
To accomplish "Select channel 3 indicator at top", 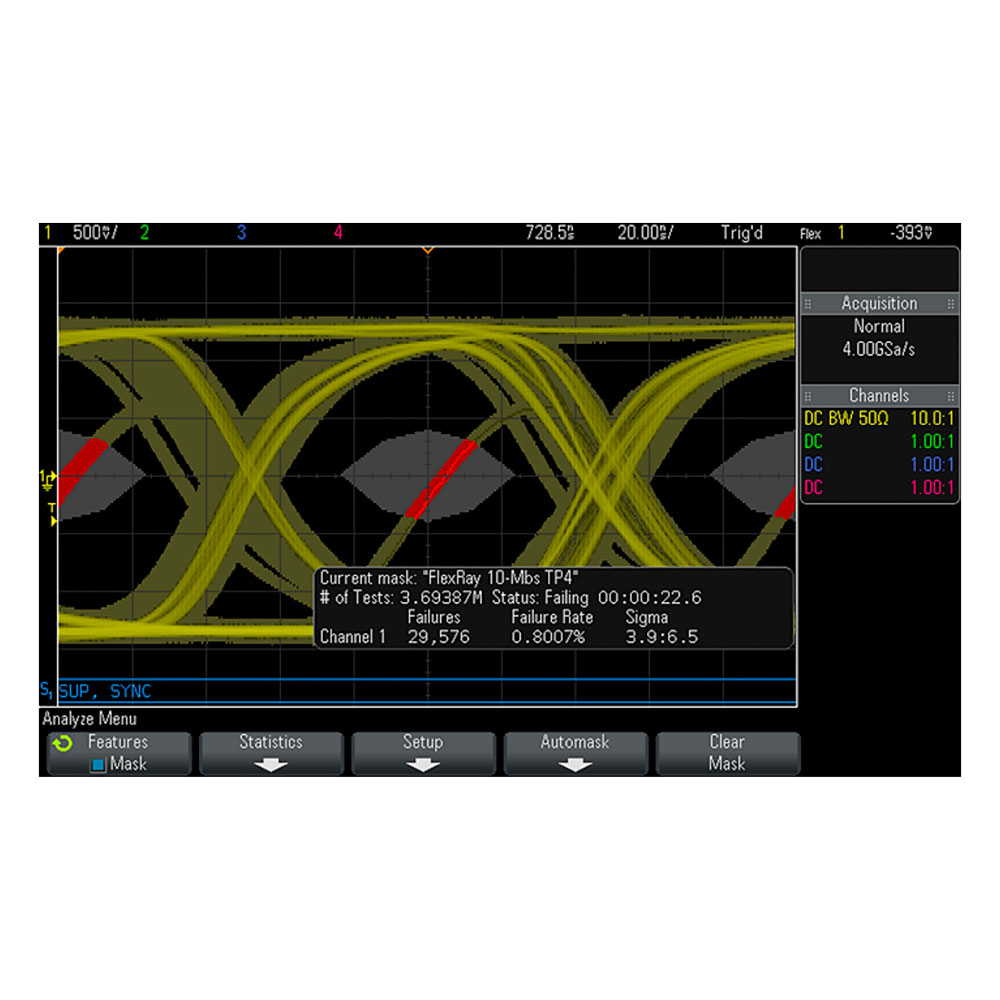I will tap(242, 232).
